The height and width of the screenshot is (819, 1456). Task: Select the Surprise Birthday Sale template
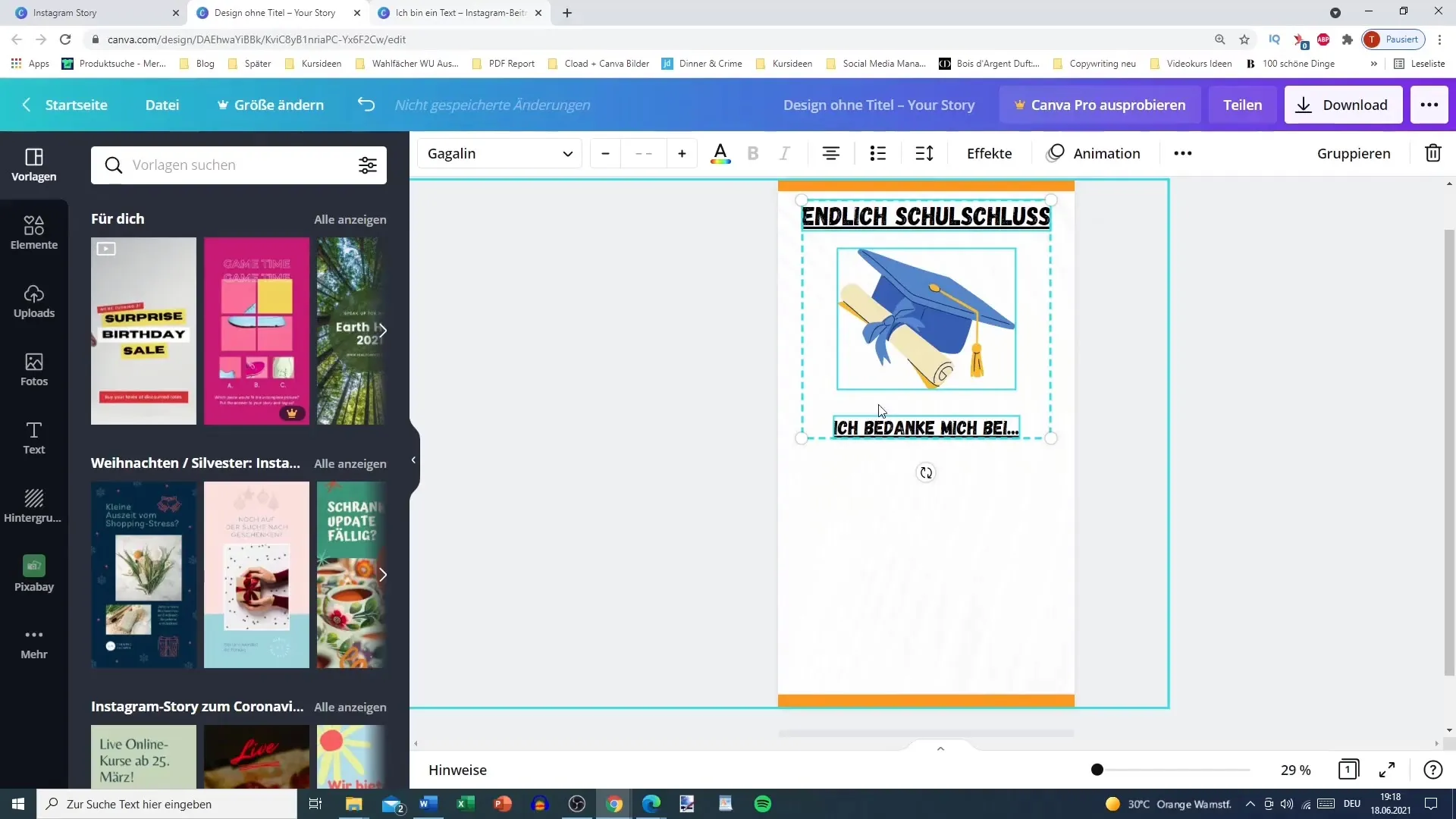pyautogui.click(x=143, y=331)
